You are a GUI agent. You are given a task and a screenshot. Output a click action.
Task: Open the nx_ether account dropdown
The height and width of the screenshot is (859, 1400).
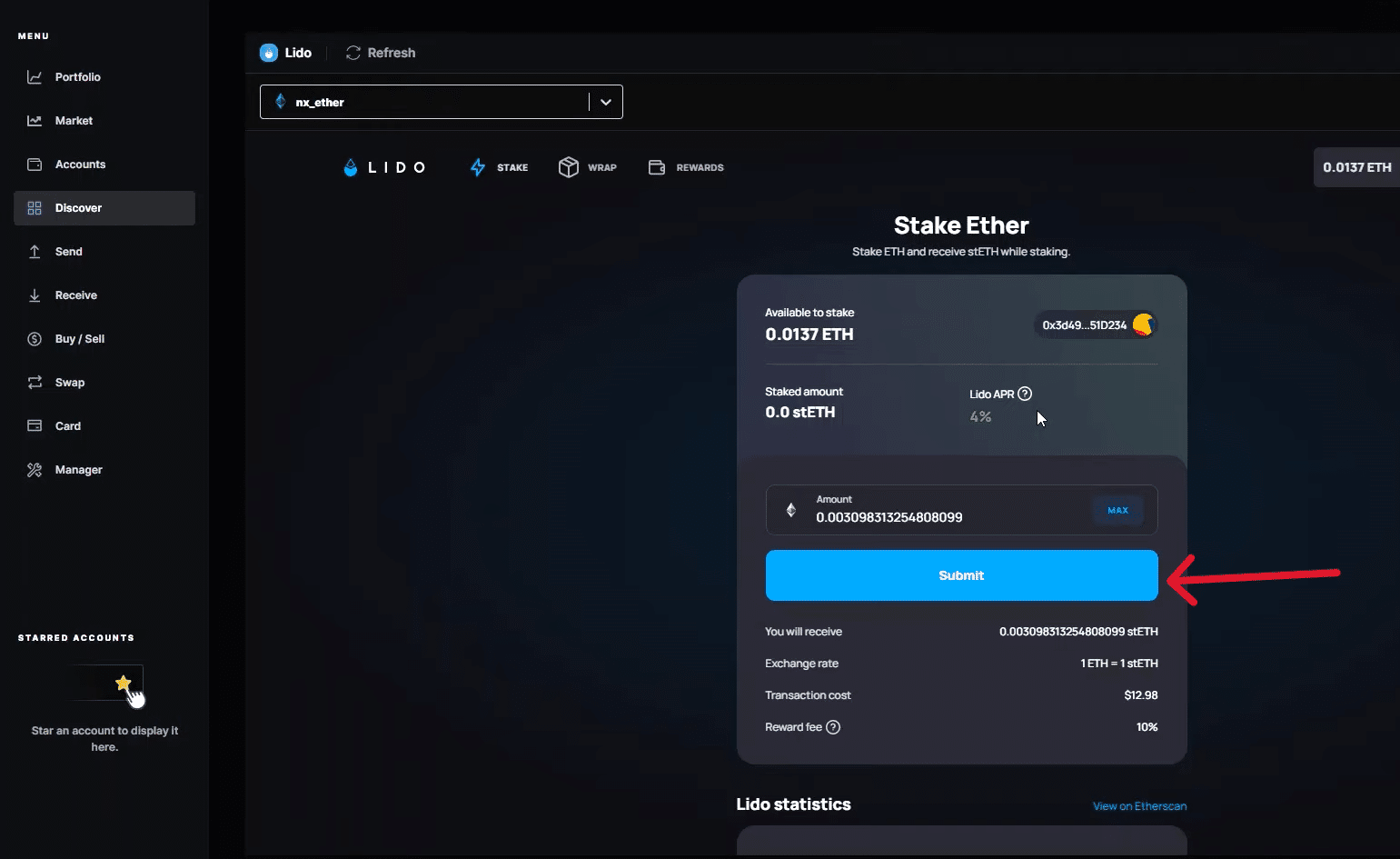(x=442, y=102)
